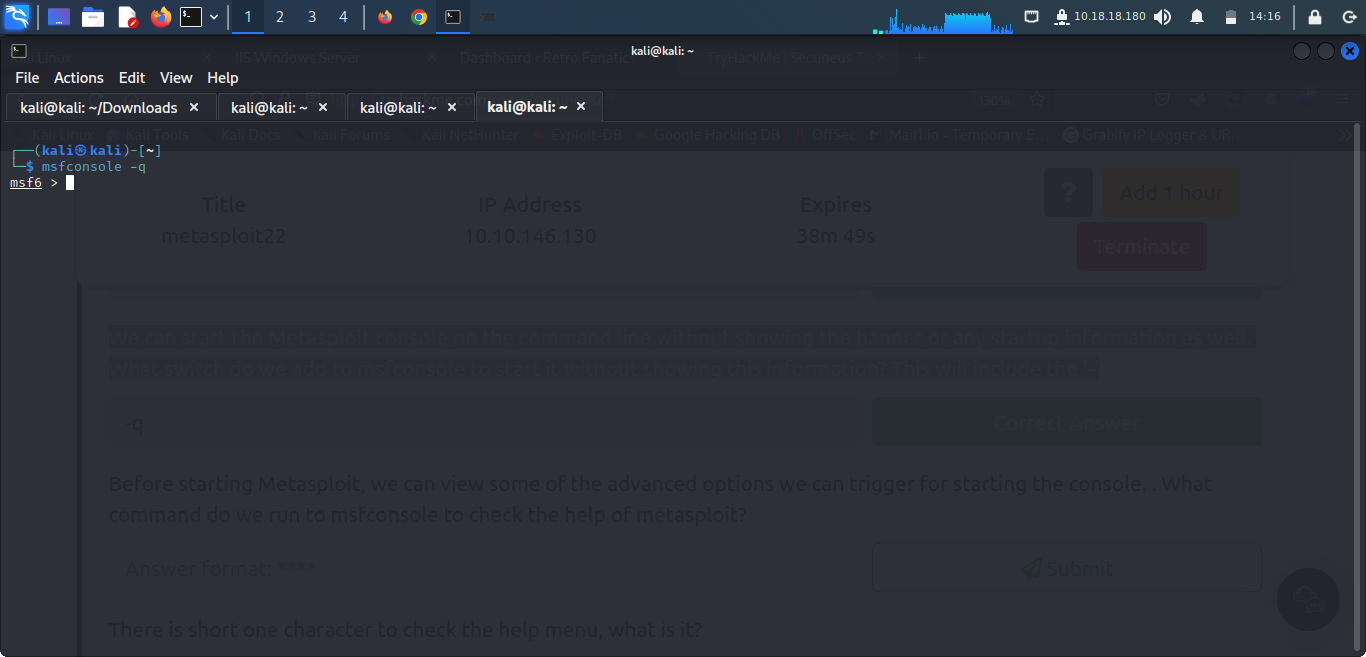Click the (kali㉿kali)-[~] prompt line
The width and height of the screenshot is (1366, 657).
[x=86, y=151]
